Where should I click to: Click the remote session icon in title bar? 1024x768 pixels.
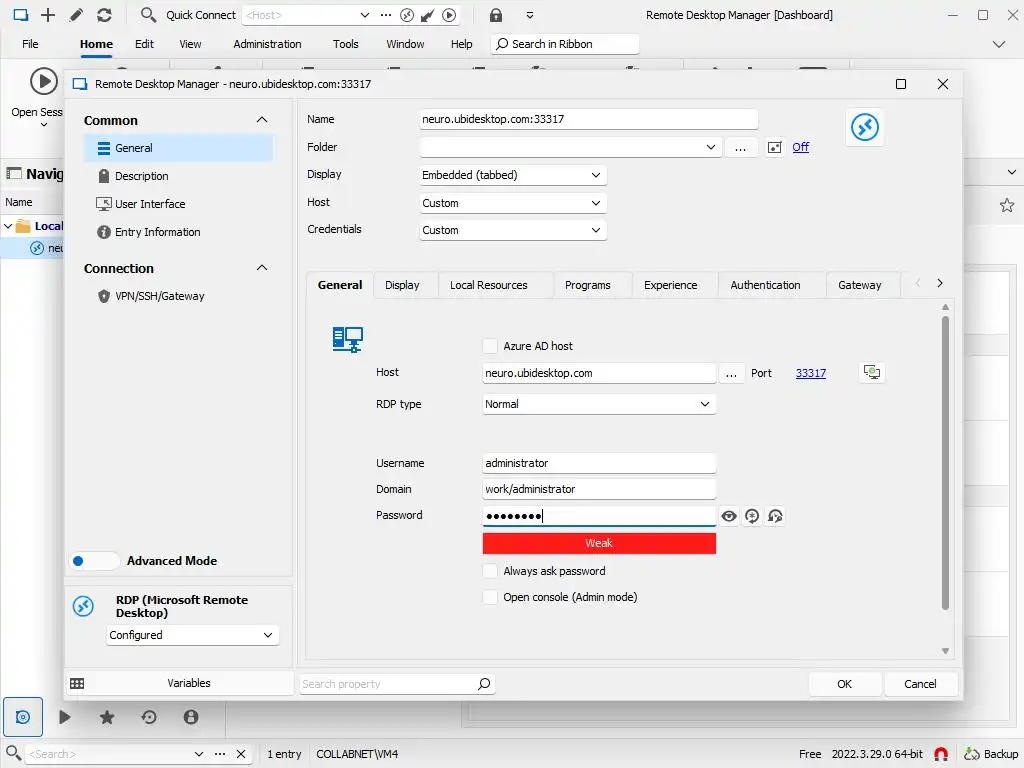tap(407, 14)
